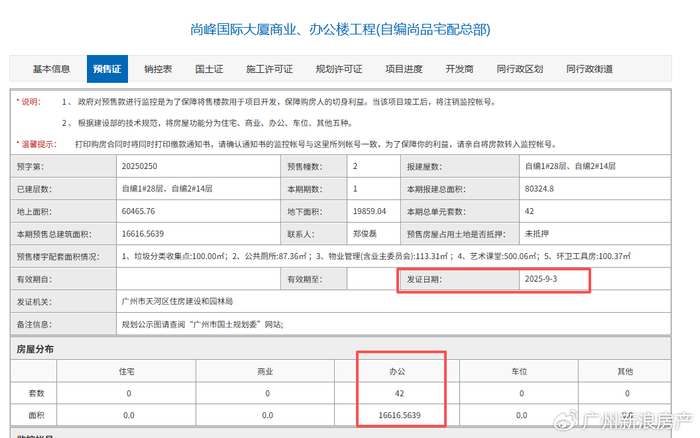Viewport: 700px width, 438px height.
Task: Open the 基本信息 tab
Action: pos(51,69)
